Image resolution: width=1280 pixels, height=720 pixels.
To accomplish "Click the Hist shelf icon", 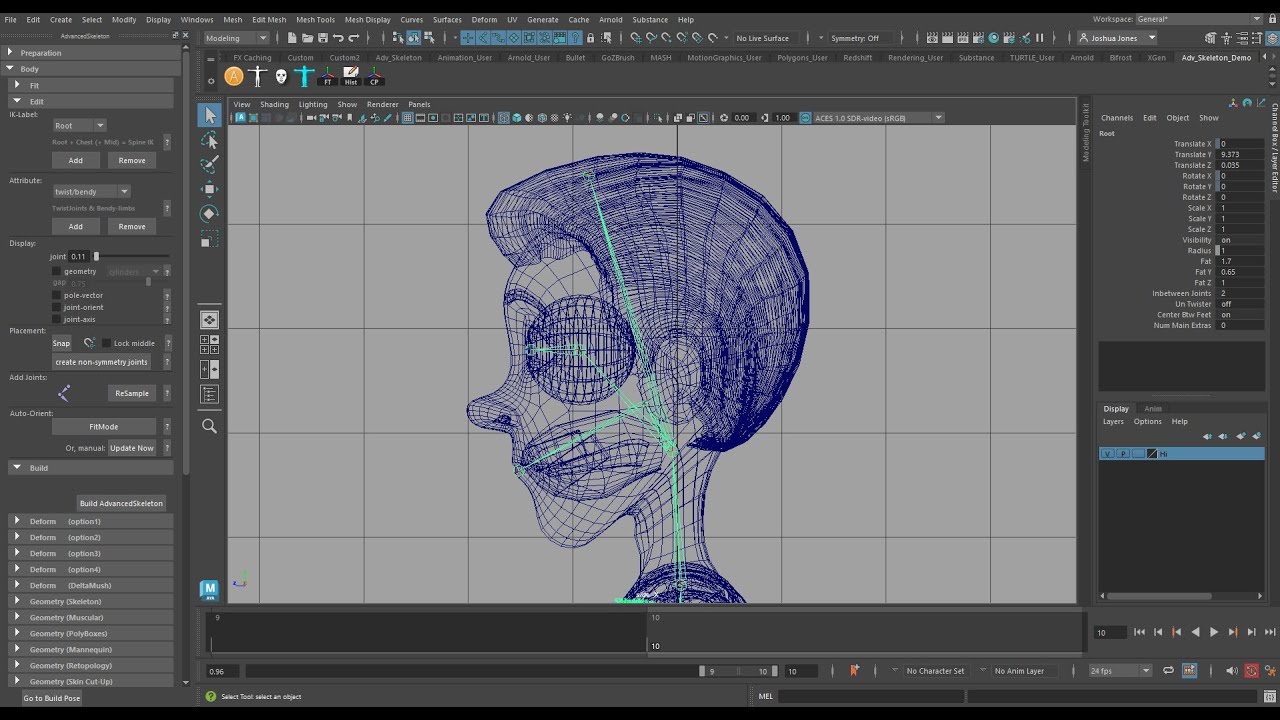I will click(x=351, y=76).
